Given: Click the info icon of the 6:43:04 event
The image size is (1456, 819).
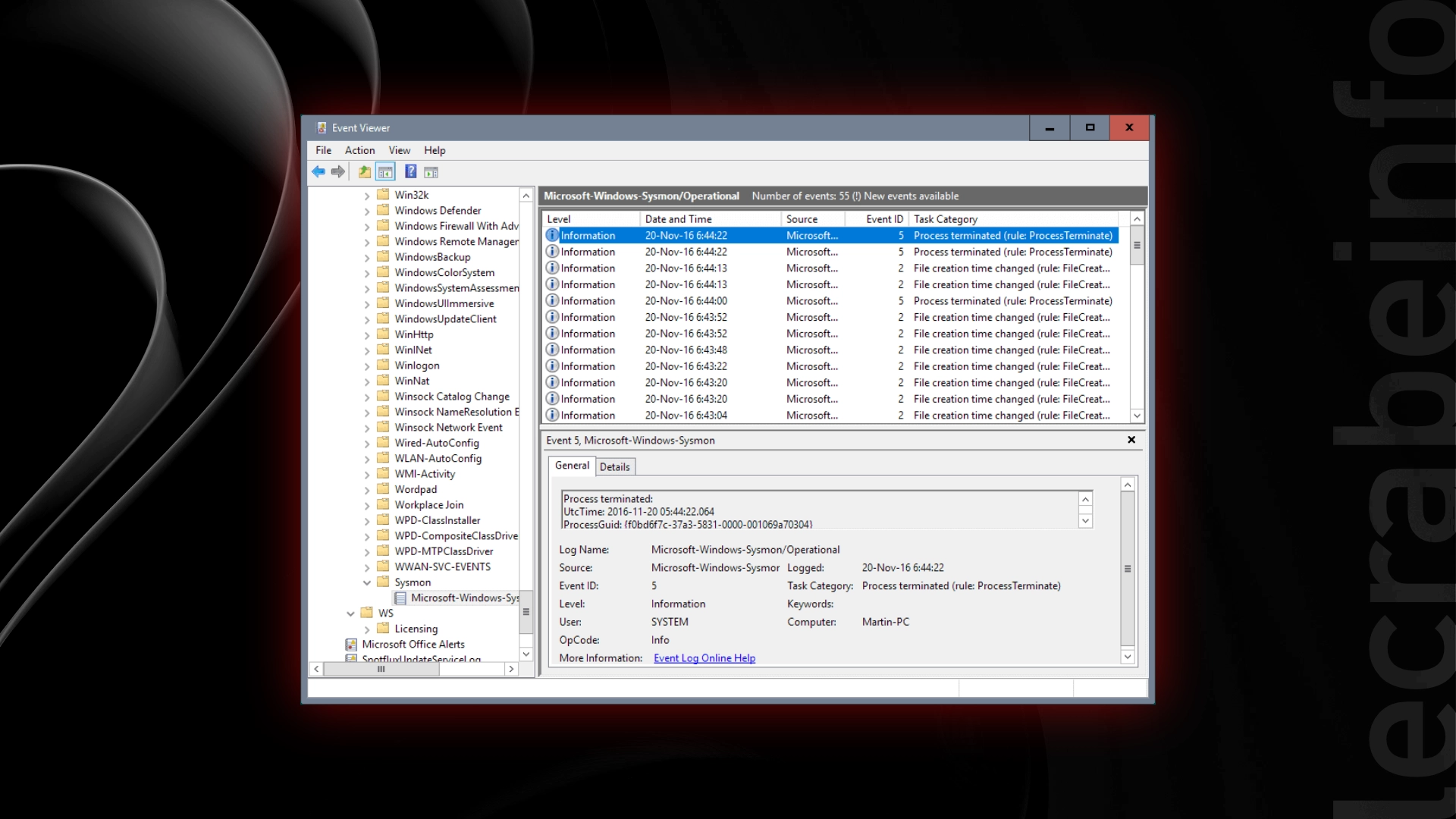Looking at the screenshot, I should [x=553, y=416].
